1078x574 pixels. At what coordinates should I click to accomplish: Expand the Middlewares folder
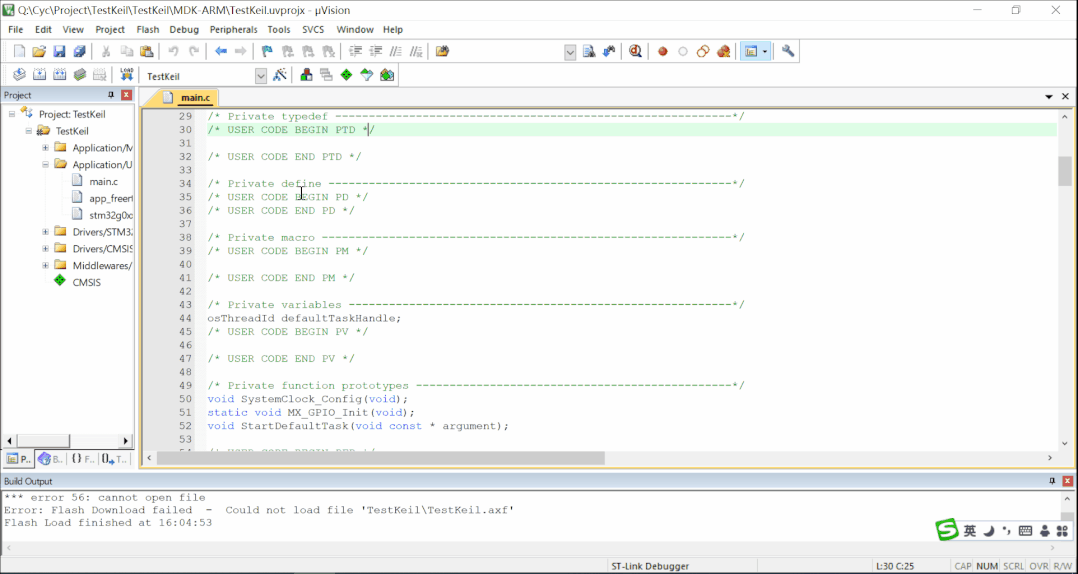(x=45, y=265)
